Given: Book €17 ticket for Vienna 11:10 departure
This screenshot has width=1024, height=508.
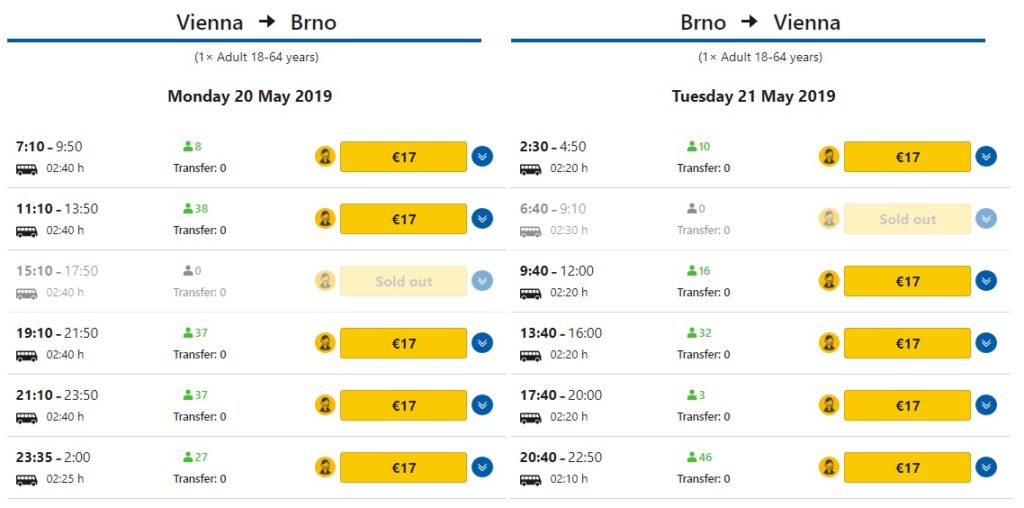Looking at the screenshot, I should [x=403, y=218].
